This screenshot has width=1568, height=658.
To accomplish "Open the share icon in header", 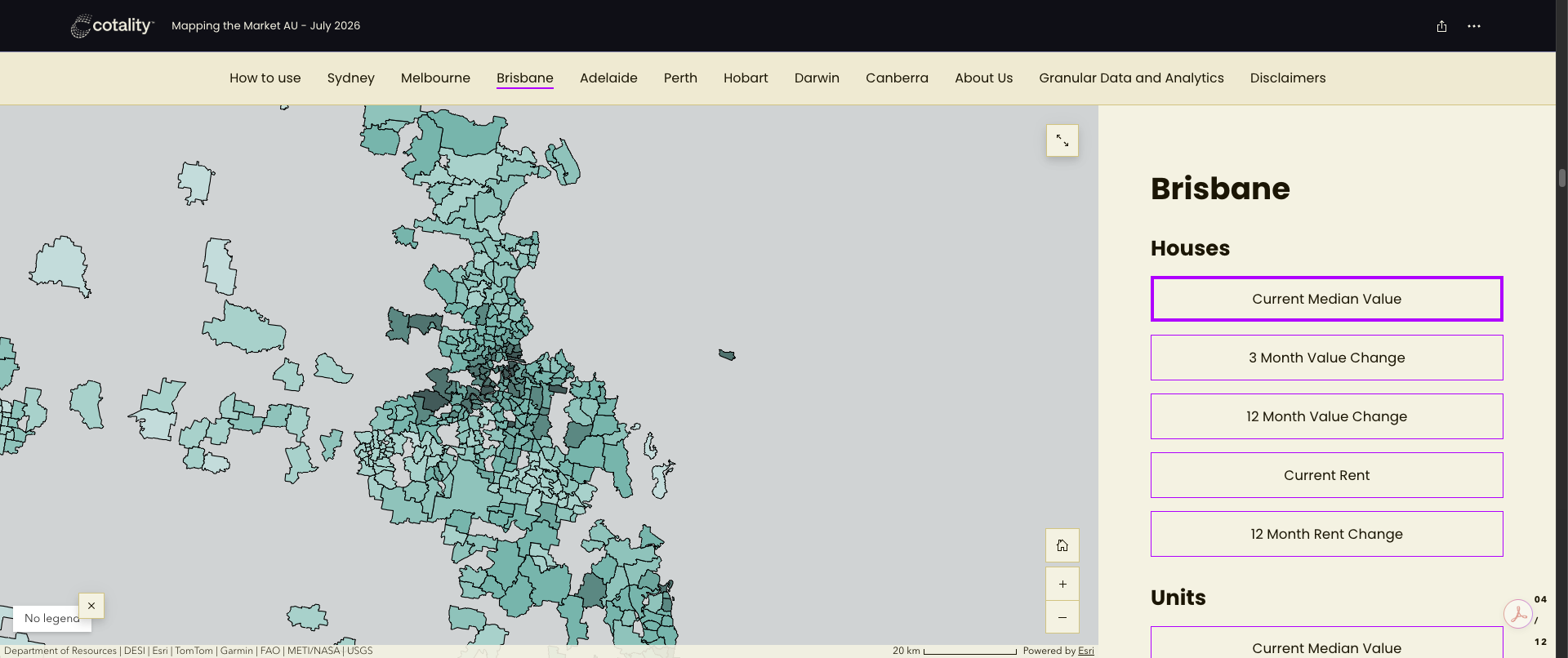I will pyautogui.click(x=1441, y=26).
